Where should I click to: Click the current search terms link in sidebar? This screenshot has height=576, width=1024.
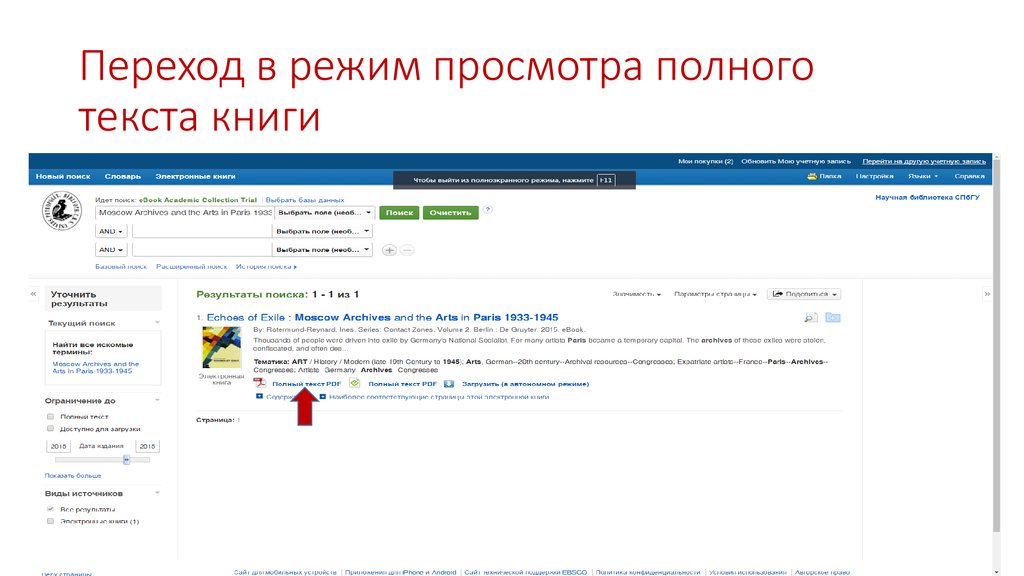tap(95, 367)
